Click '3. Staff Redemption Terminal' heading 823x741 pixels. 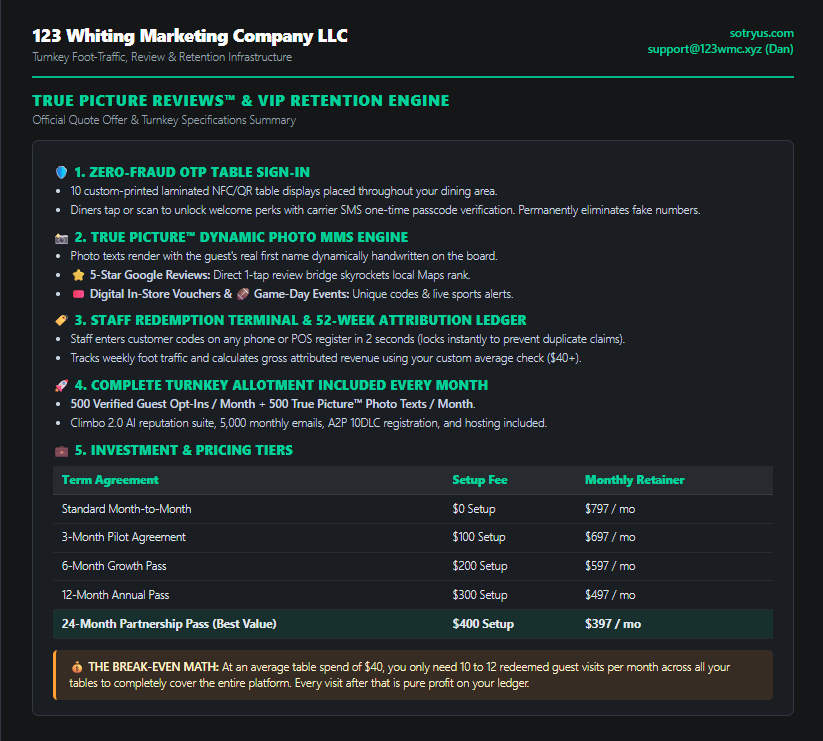point(300,320)
